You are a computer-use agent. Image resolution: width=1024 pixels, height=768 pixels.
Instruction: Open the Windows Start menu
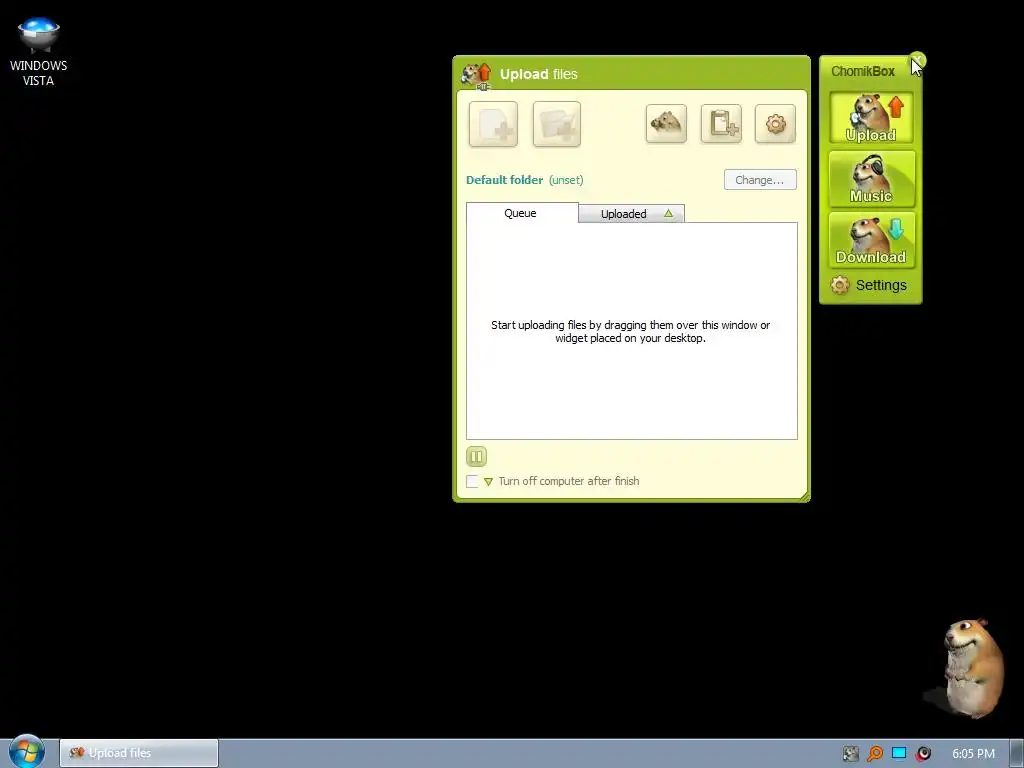pos(27,751)
